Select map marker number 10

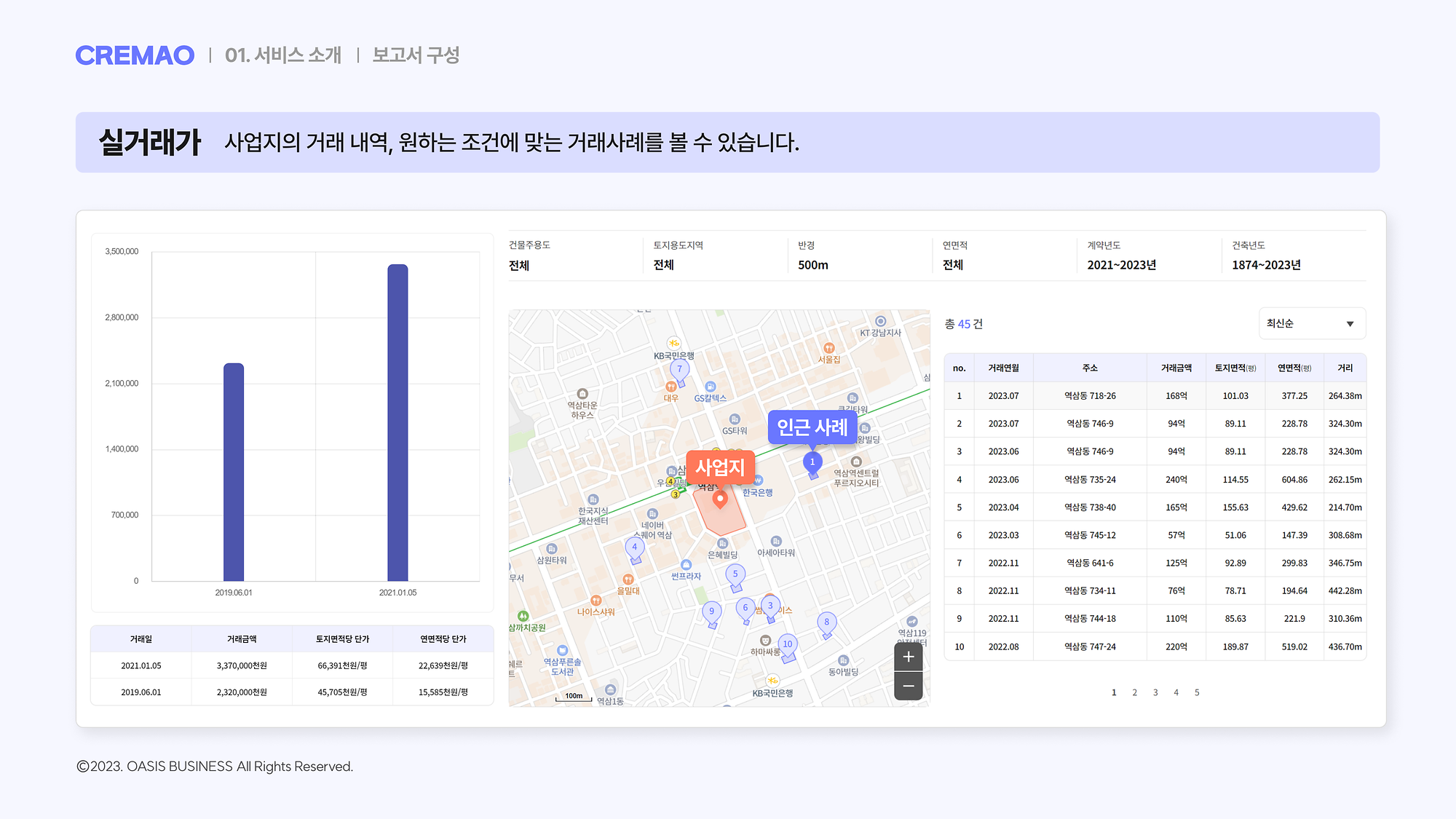tap(787, 644)
